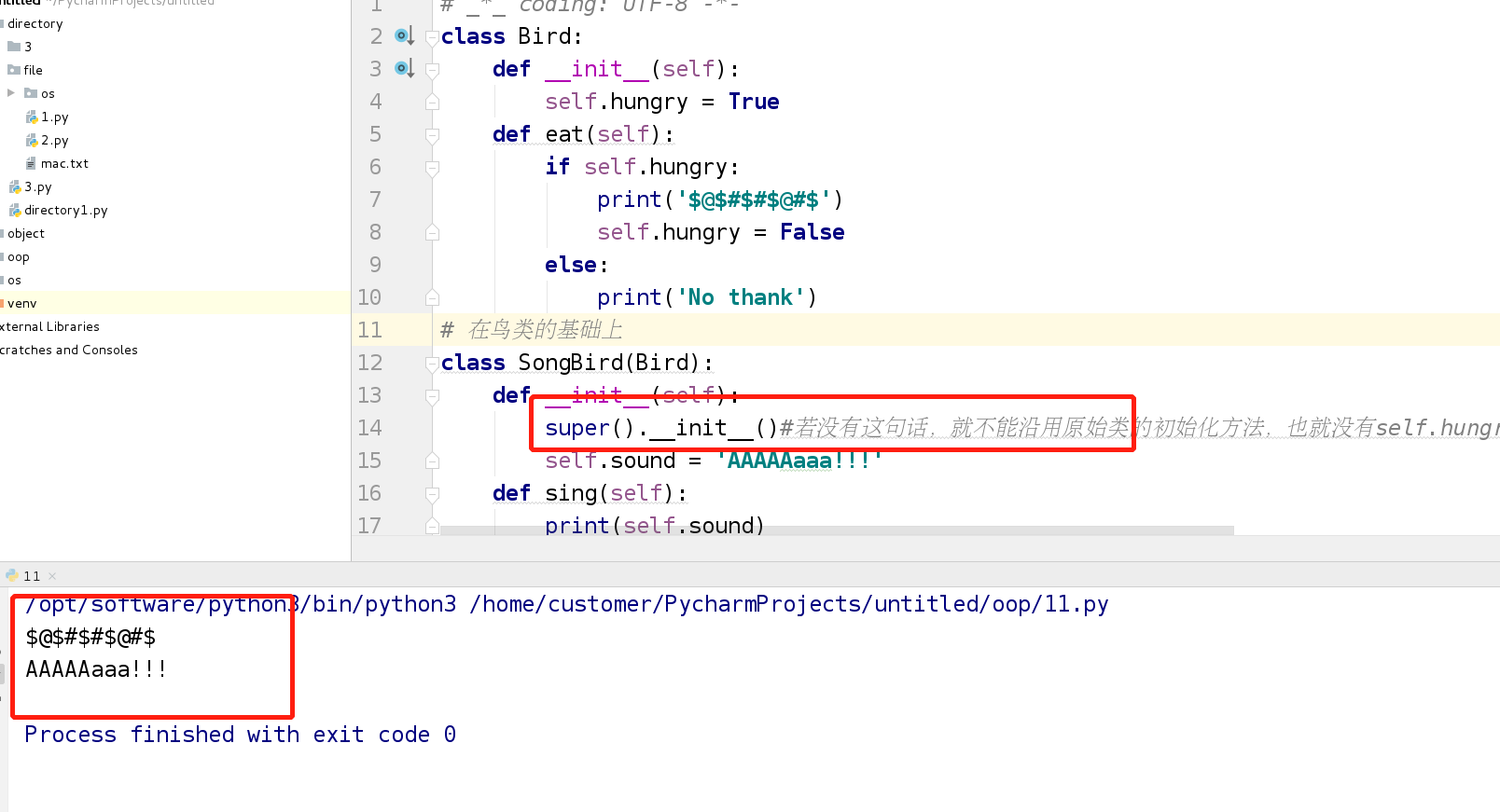Screen dimensions: 1500x812
Task: Click fold end marker on line 8
Action: click(x=432, y=232)
